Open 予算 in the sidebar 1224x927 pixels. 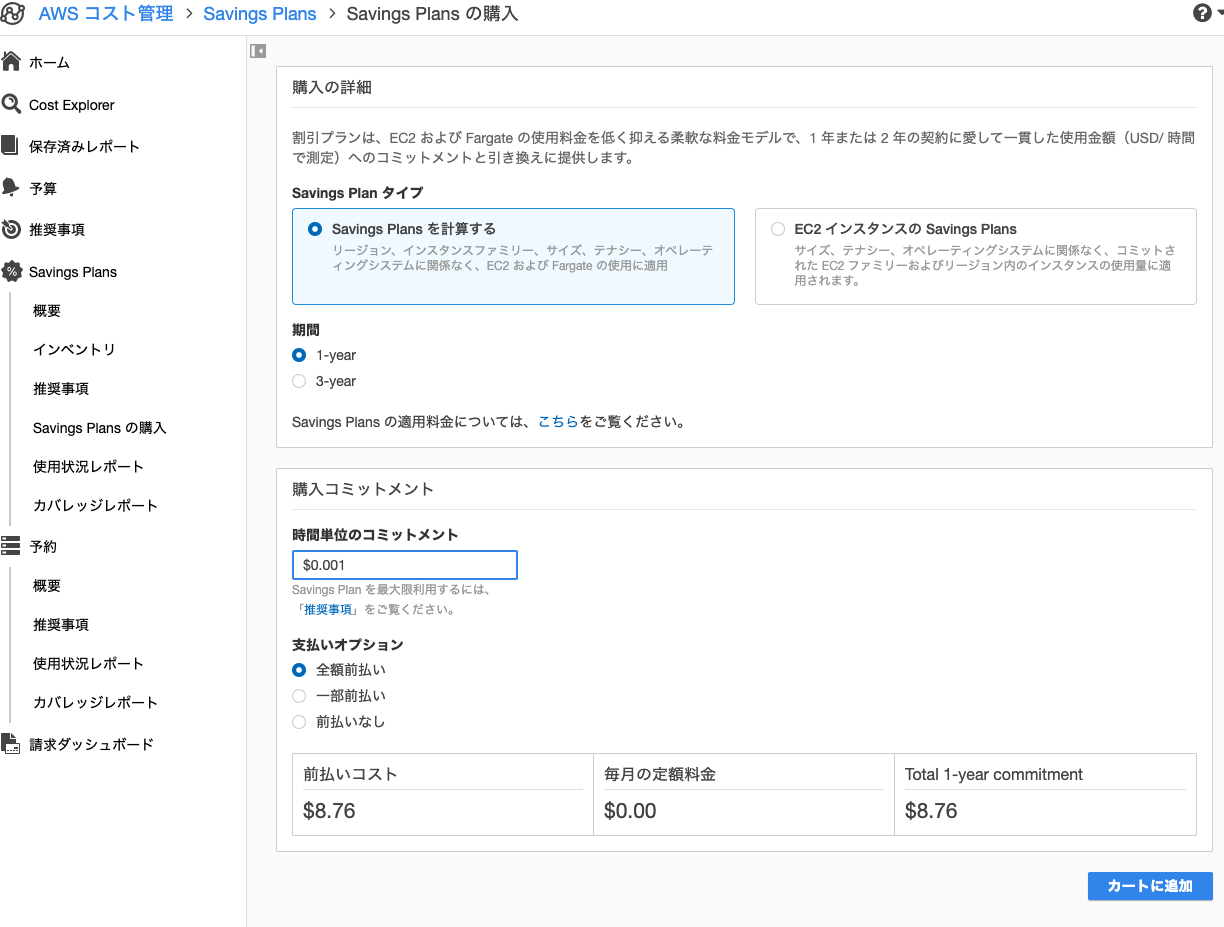tap(43, 189)
